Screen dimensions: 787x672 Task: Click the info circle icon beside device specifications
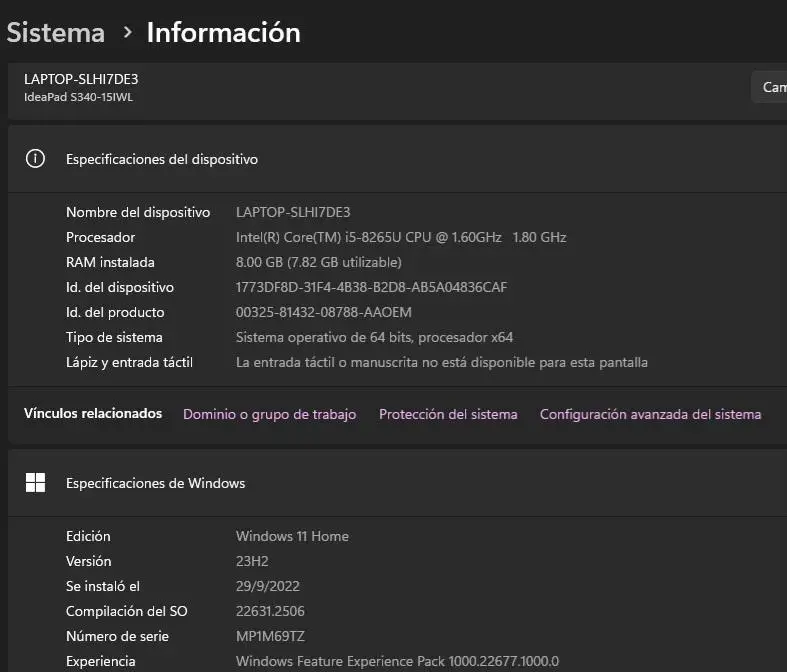[35, 159]
